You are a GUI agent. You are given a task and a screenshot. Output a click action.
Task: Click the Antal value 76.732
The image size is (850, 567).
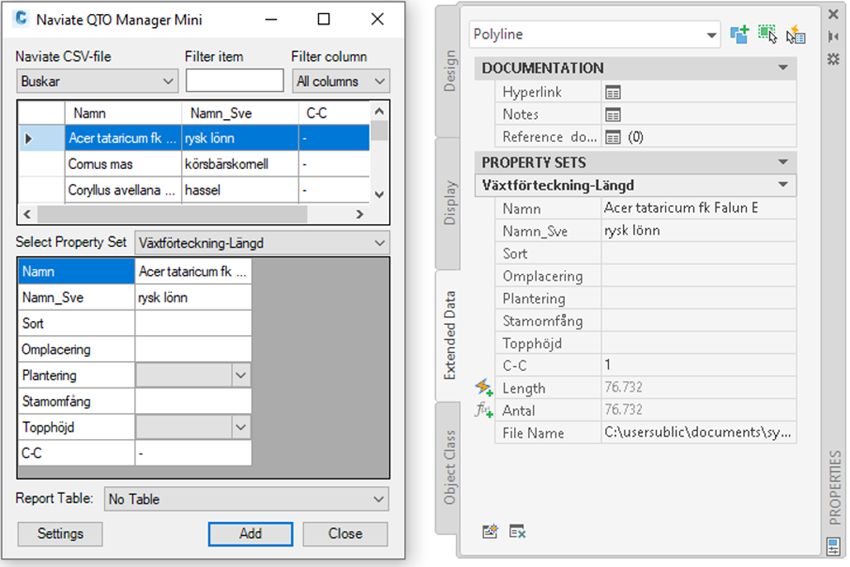[x=698, y=410]
